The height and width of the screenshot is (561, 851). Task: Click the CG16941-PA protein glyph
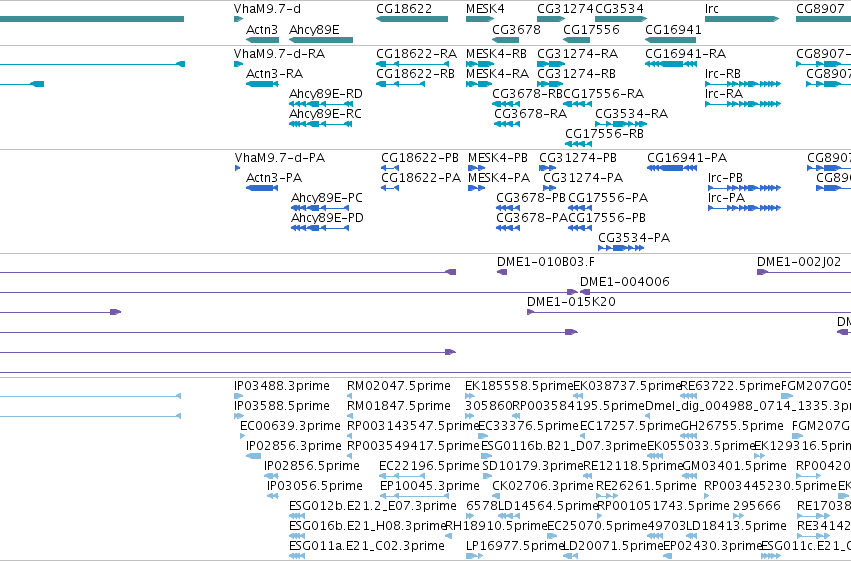pos(672,168)
